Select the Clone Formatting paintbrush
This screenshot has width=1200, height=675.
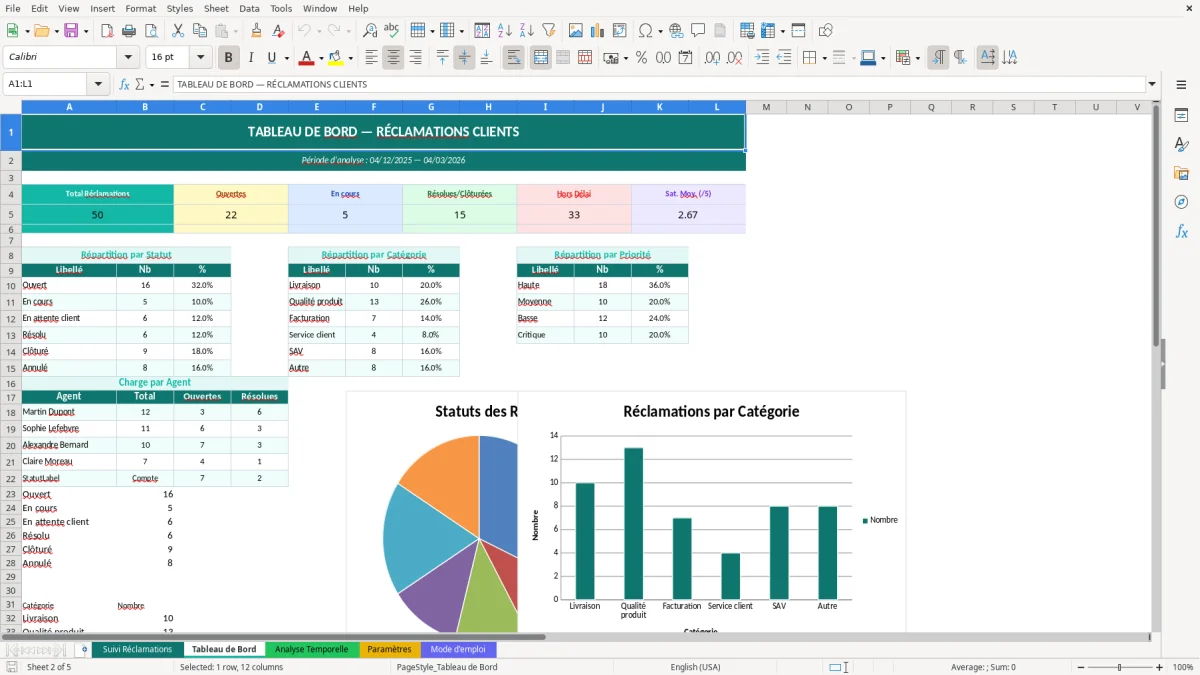point(257,31)
